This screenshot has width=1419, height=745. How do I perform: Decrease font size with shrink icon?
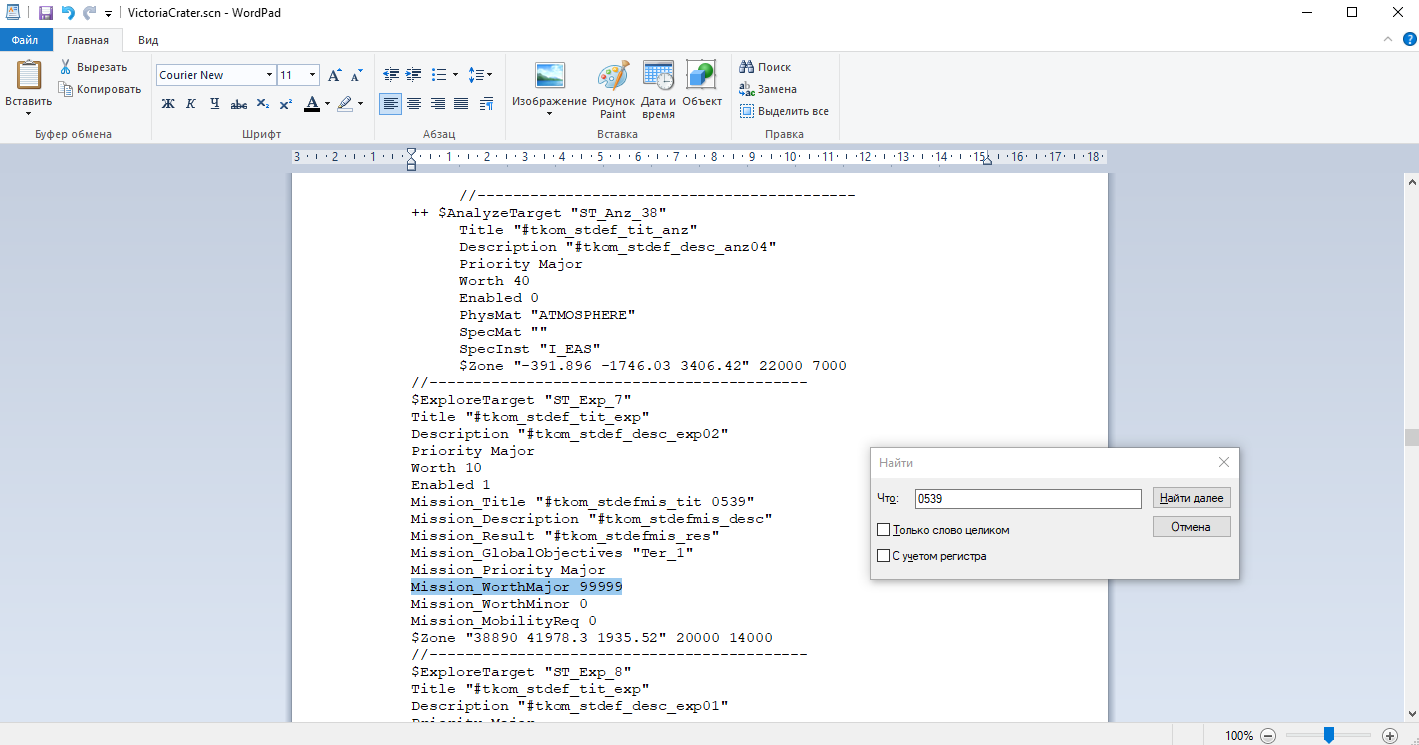(x=357, y=75)
